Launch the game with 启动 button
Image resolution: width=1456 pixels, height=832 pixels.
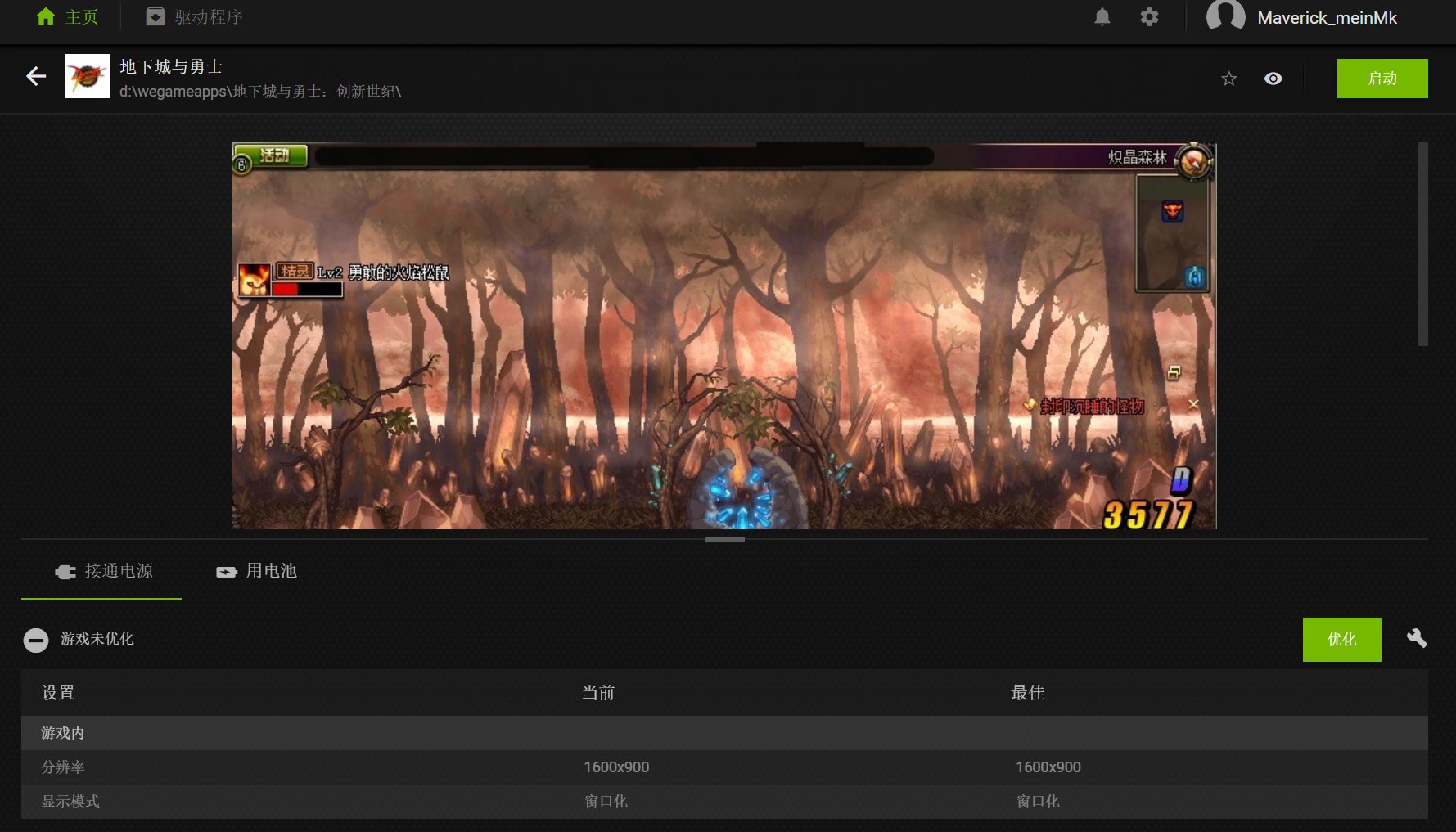(x=1382, y=79)
